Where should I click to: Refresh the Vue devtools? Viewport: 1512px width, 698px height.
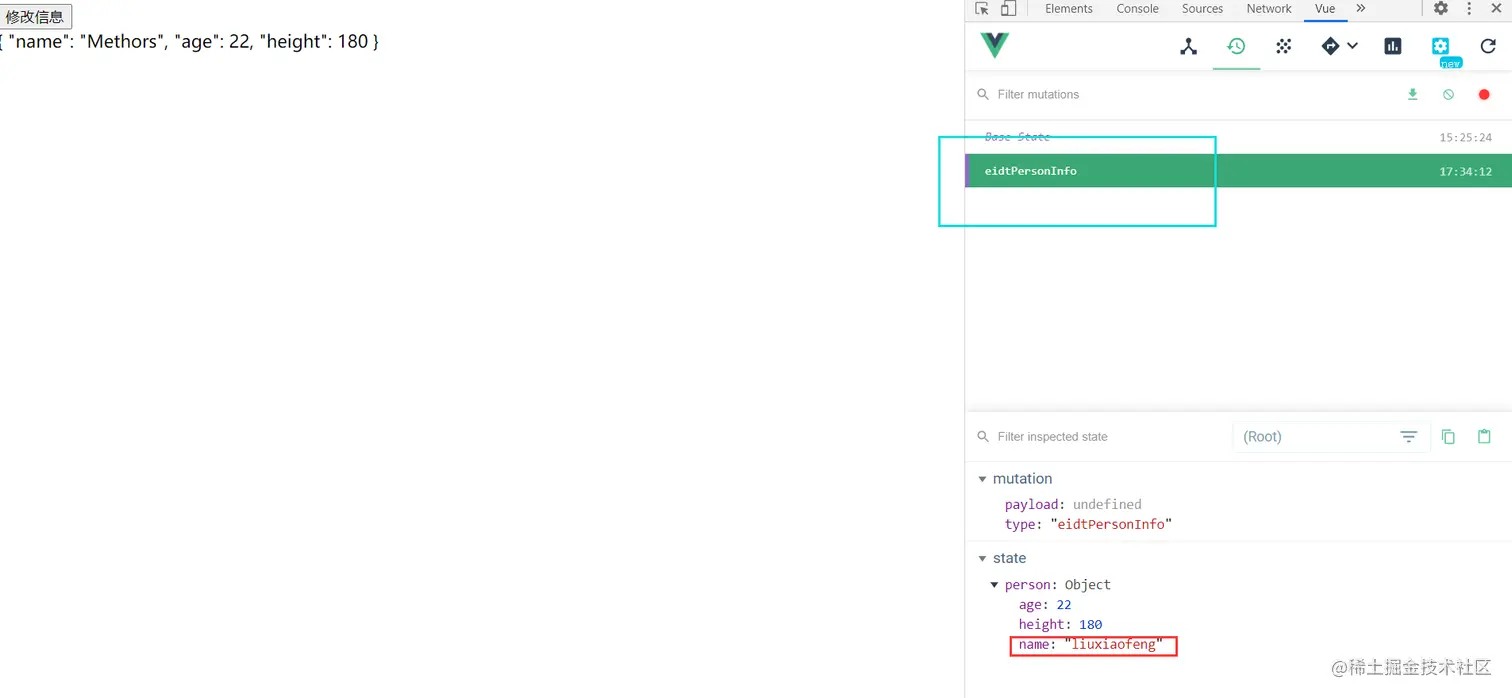tap(1488, 46)
